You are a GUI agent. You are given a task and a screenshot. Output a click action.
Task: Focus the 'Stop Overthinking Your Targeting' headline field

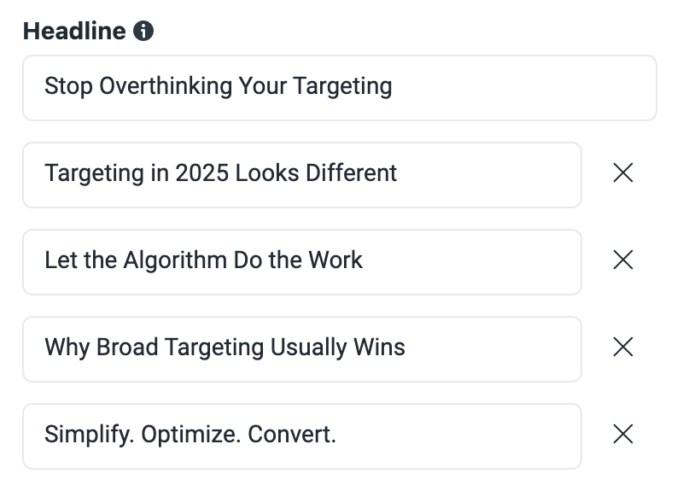click(339, 88)
